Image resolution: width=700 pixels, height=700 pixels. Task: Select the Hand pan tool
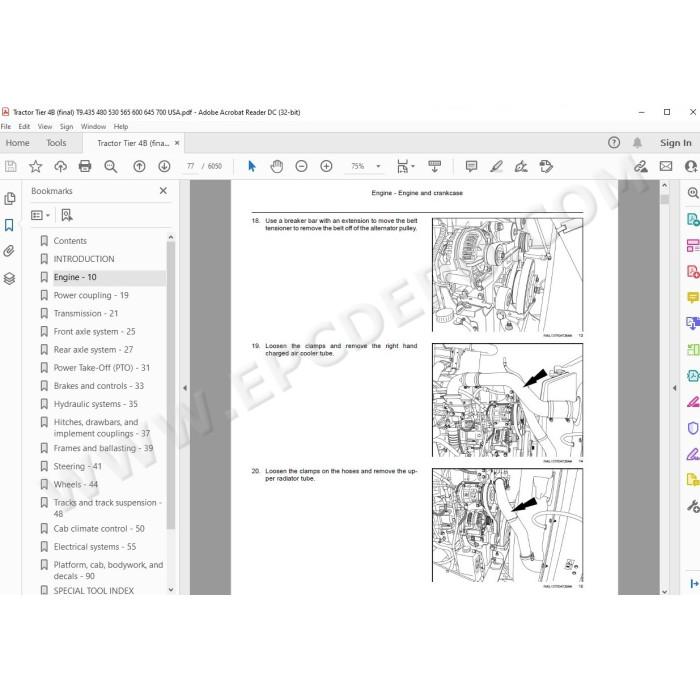coord(276,167)
